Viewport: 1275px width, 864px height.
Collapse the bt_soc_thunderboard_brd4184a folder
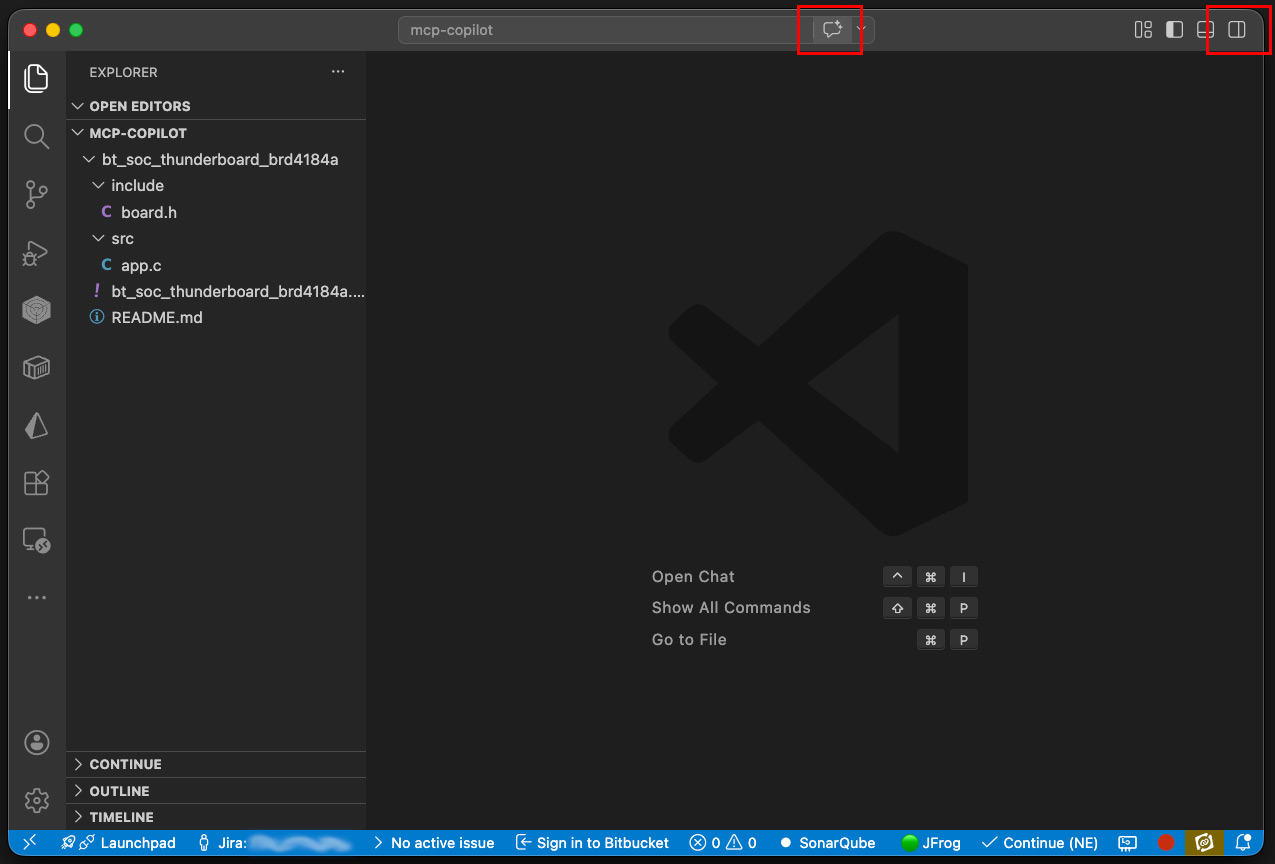pyautogui.click(x=216, y=159)
